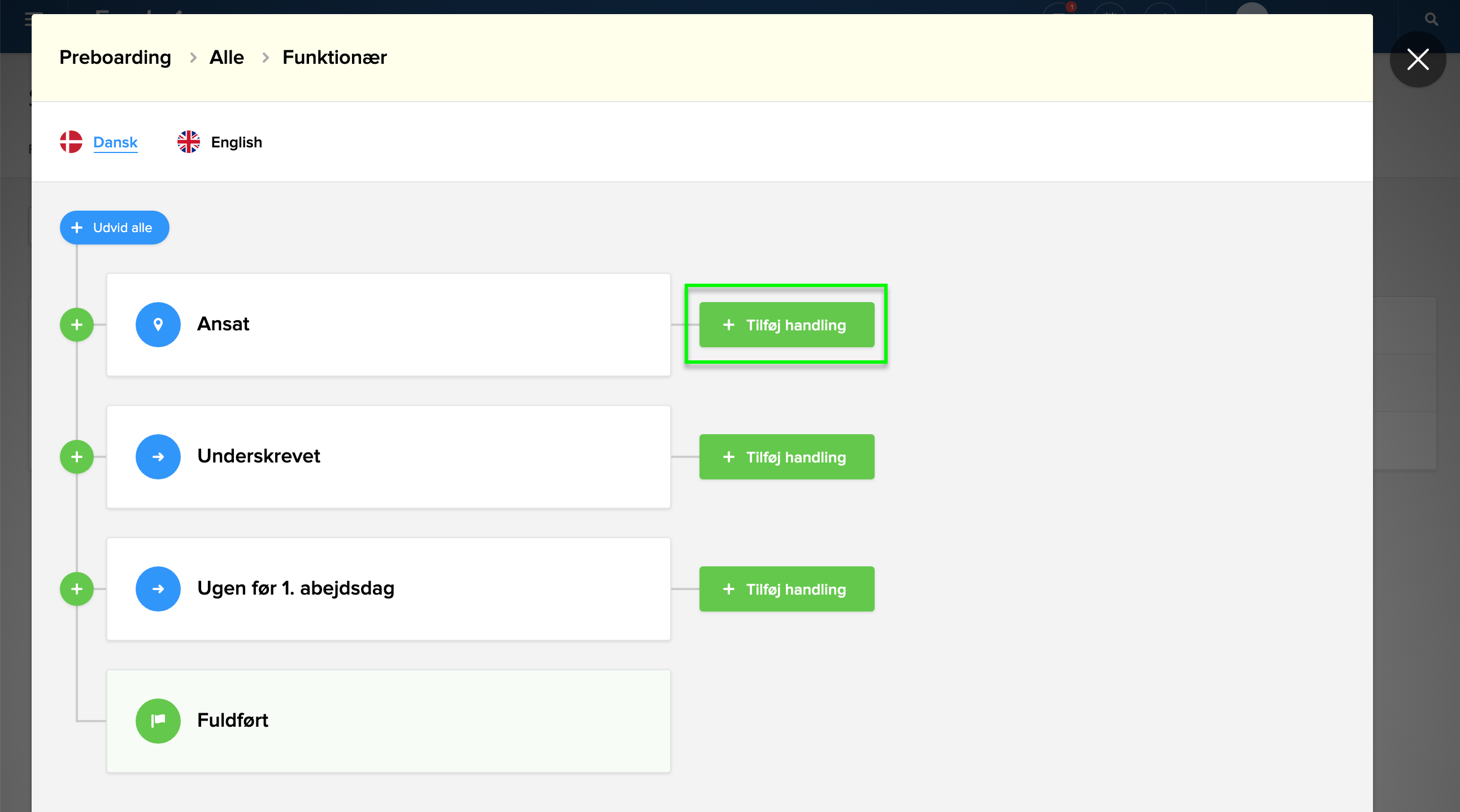Close the dialog with the X button

(1418, 59)
